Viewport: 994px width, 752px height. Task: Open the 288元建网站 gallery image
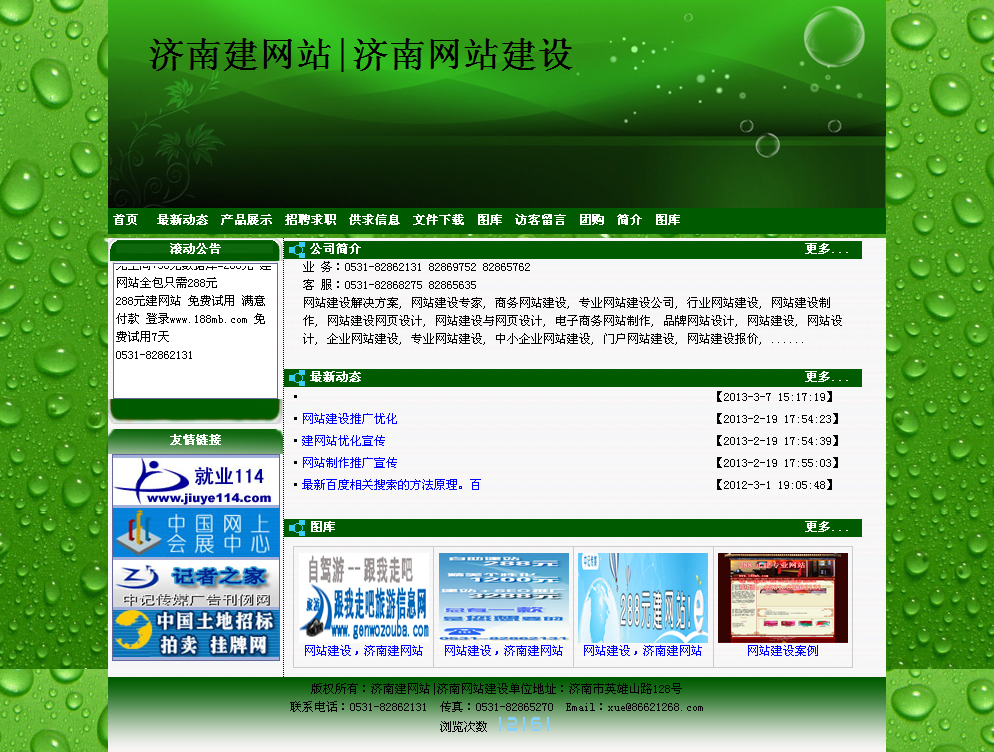point(643,597)
